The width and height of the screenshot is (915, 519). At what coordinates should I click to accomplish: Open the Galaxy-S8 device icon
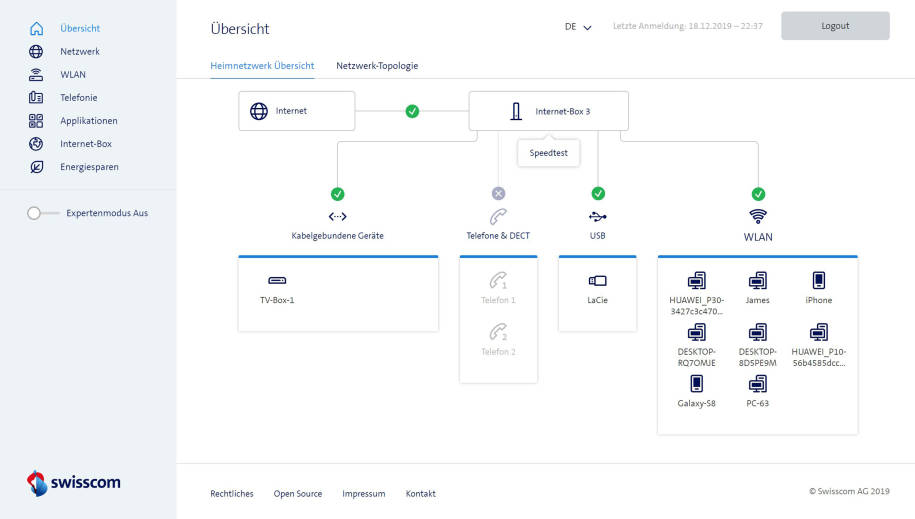[696, 384]
